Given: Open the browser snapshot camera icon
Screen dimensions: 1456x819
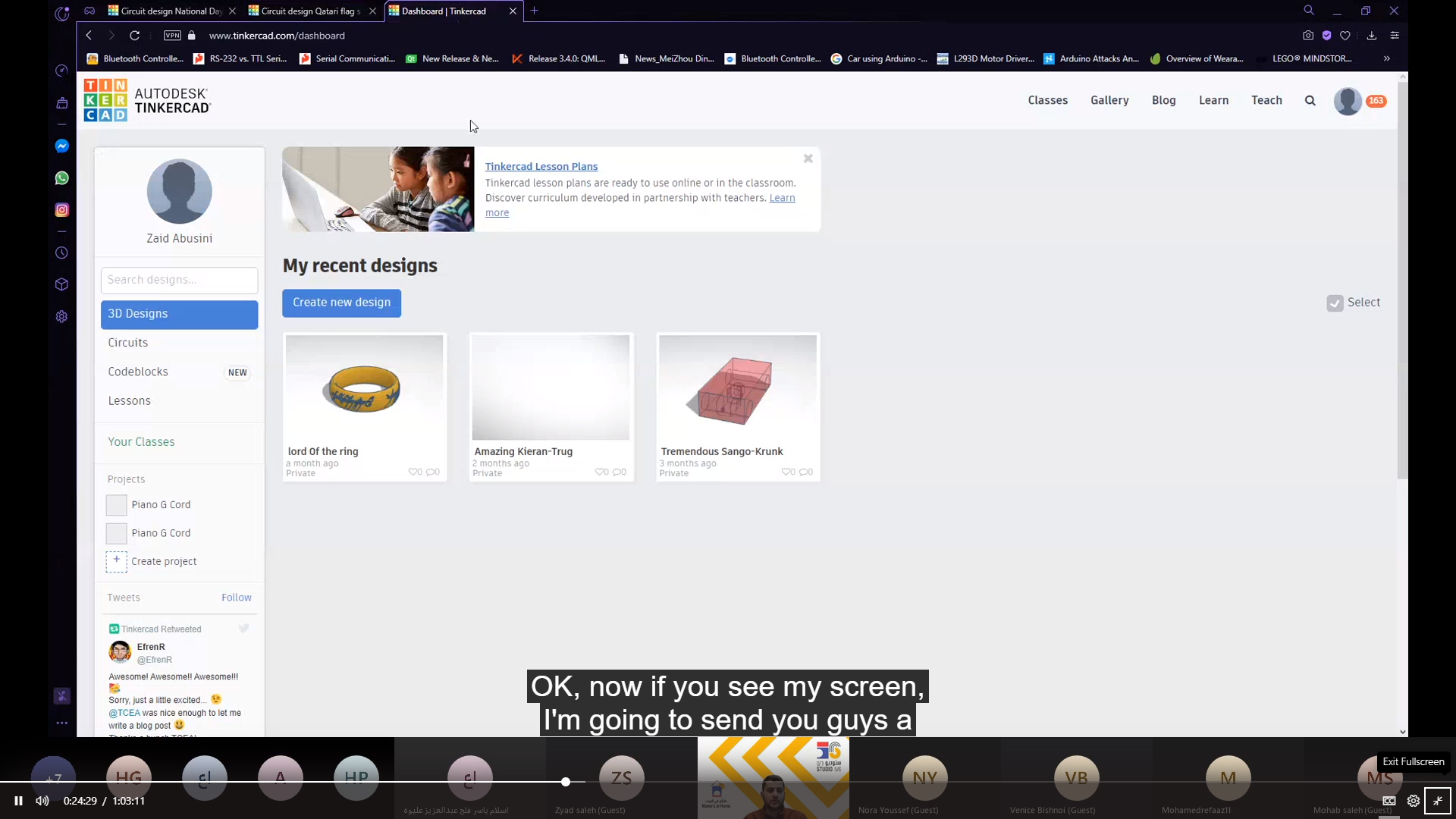Looking at the screenshot, I should (x=1308, y=36).
